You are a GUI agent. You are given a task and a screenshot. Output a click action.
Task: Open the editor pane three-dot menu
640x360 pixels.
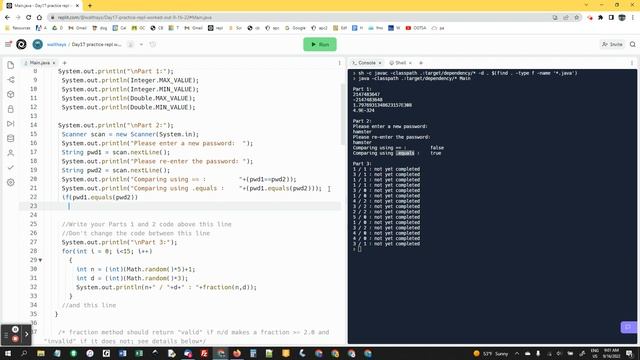click(339, 63)
